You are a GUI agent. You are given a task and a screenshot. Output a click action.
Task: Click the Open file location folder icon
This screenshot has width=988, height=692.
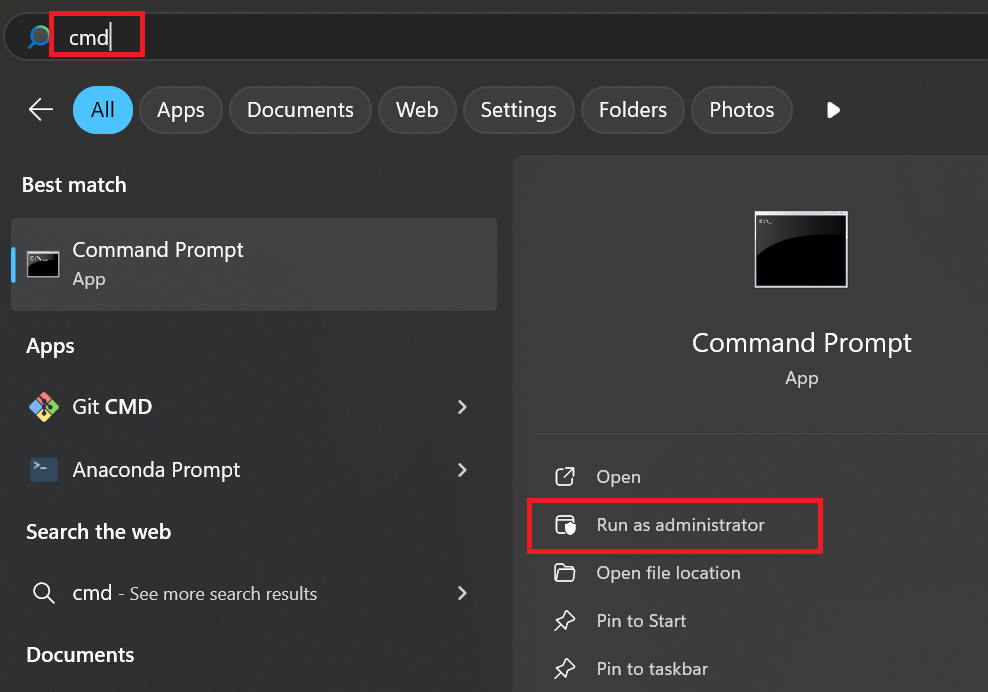(565, 573)
